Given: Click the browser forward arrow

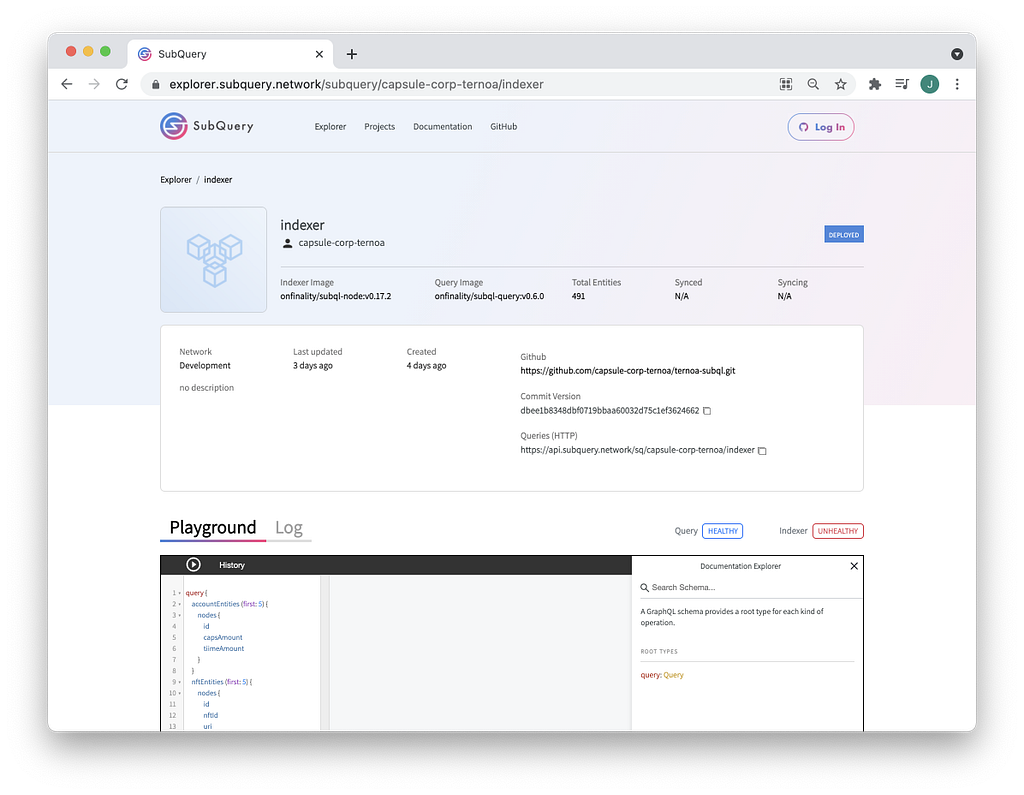Looking at the screenshot, I should coord(94,84).
